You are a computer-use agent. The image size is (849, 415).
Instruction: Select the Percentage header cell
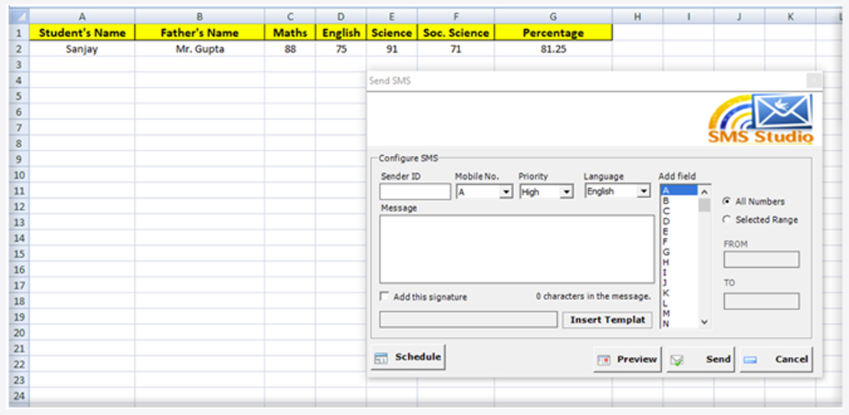pos(553,33)
